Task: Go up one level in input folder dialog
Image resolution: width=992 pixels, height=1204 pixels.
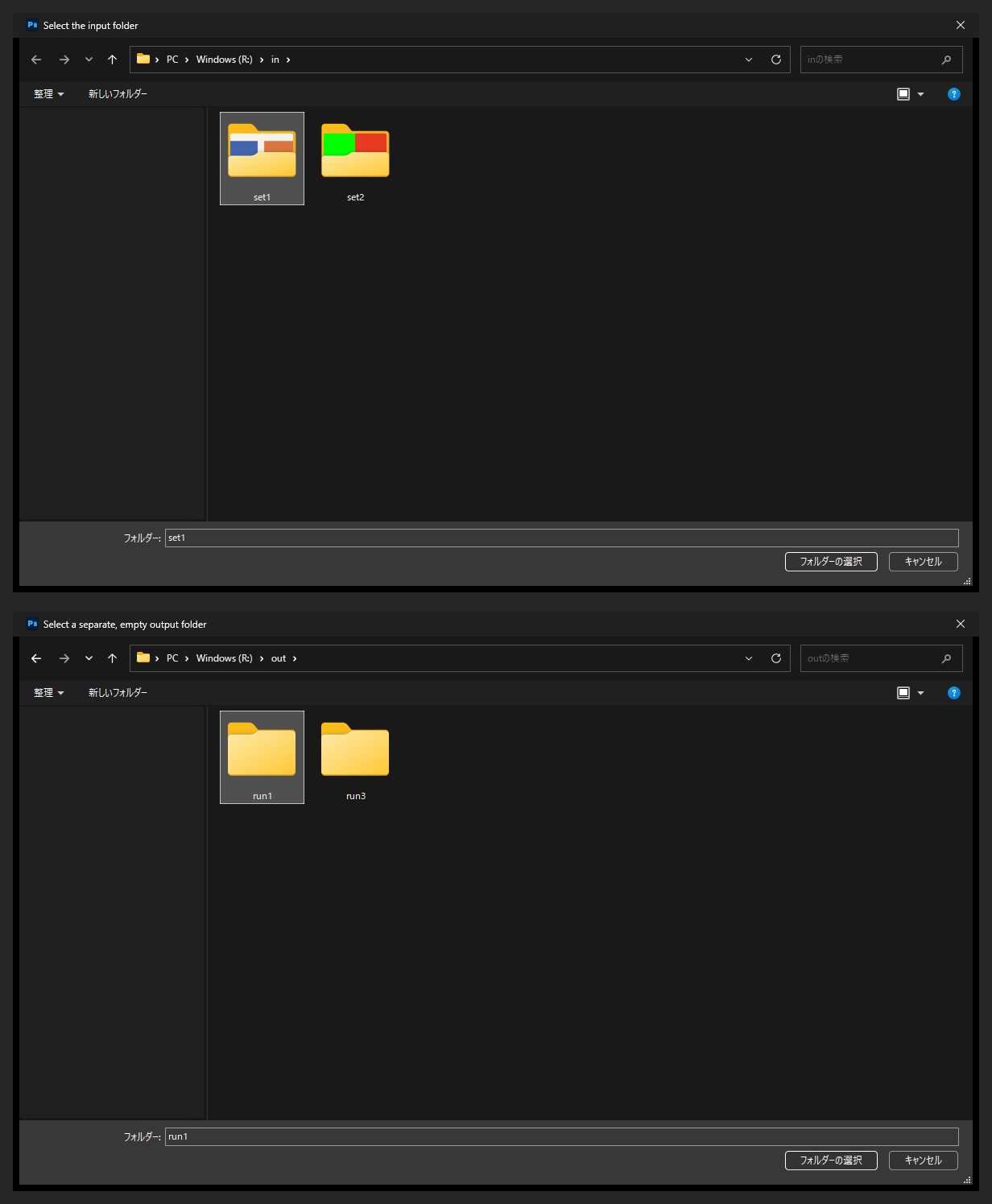Action: tap(112, 60)
